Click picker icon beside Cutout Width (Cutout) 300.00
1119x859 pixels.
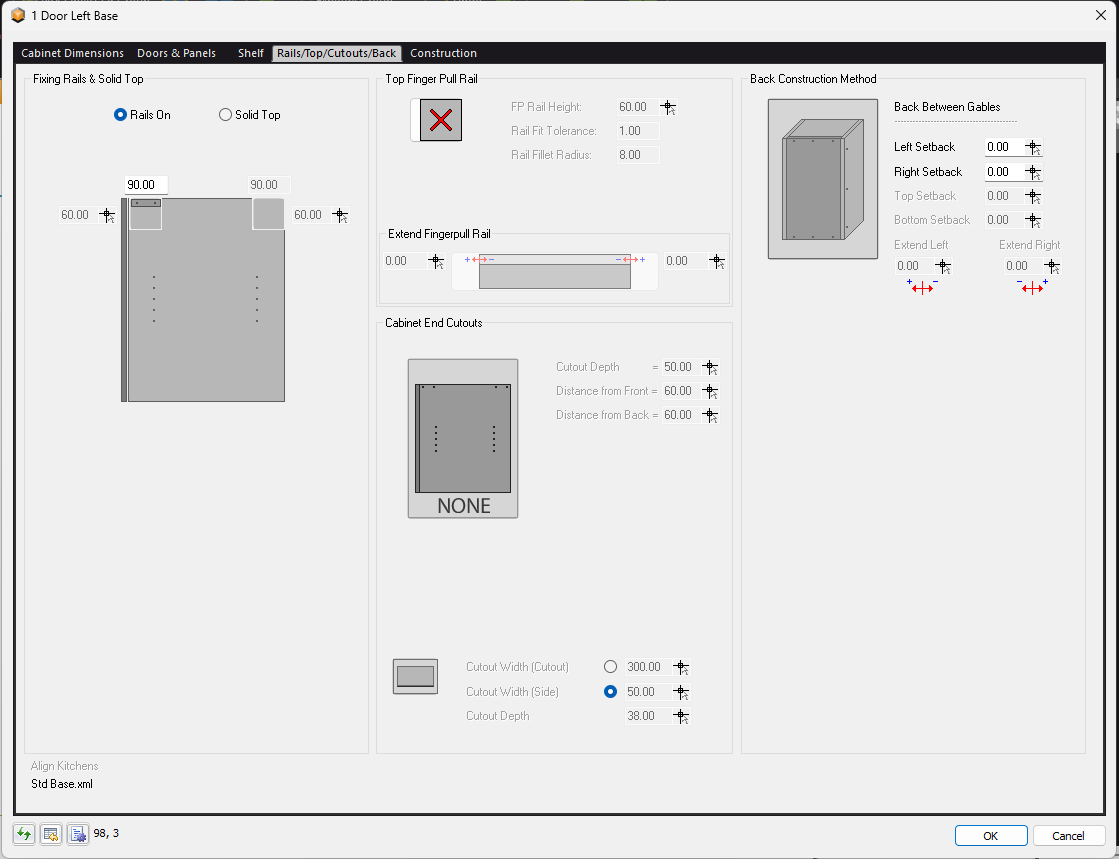[x=681, y=668]
